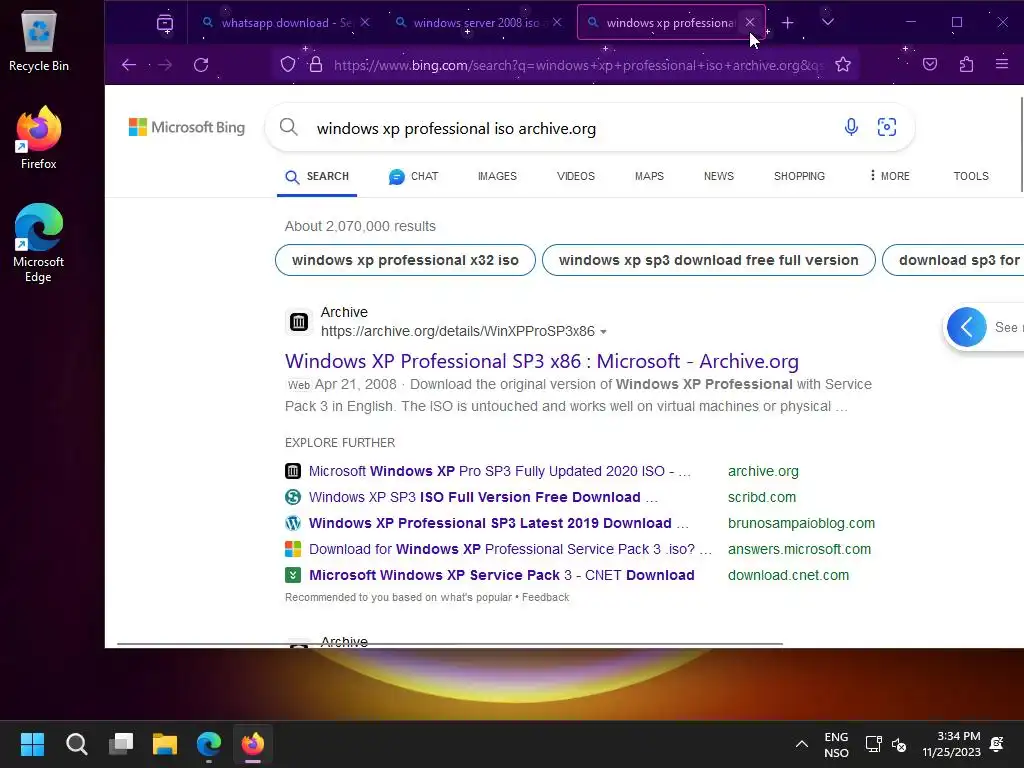Viewport: 1024px width, 768px height.
Task: Close the windows xp professional tab
Action: [750, 23]
